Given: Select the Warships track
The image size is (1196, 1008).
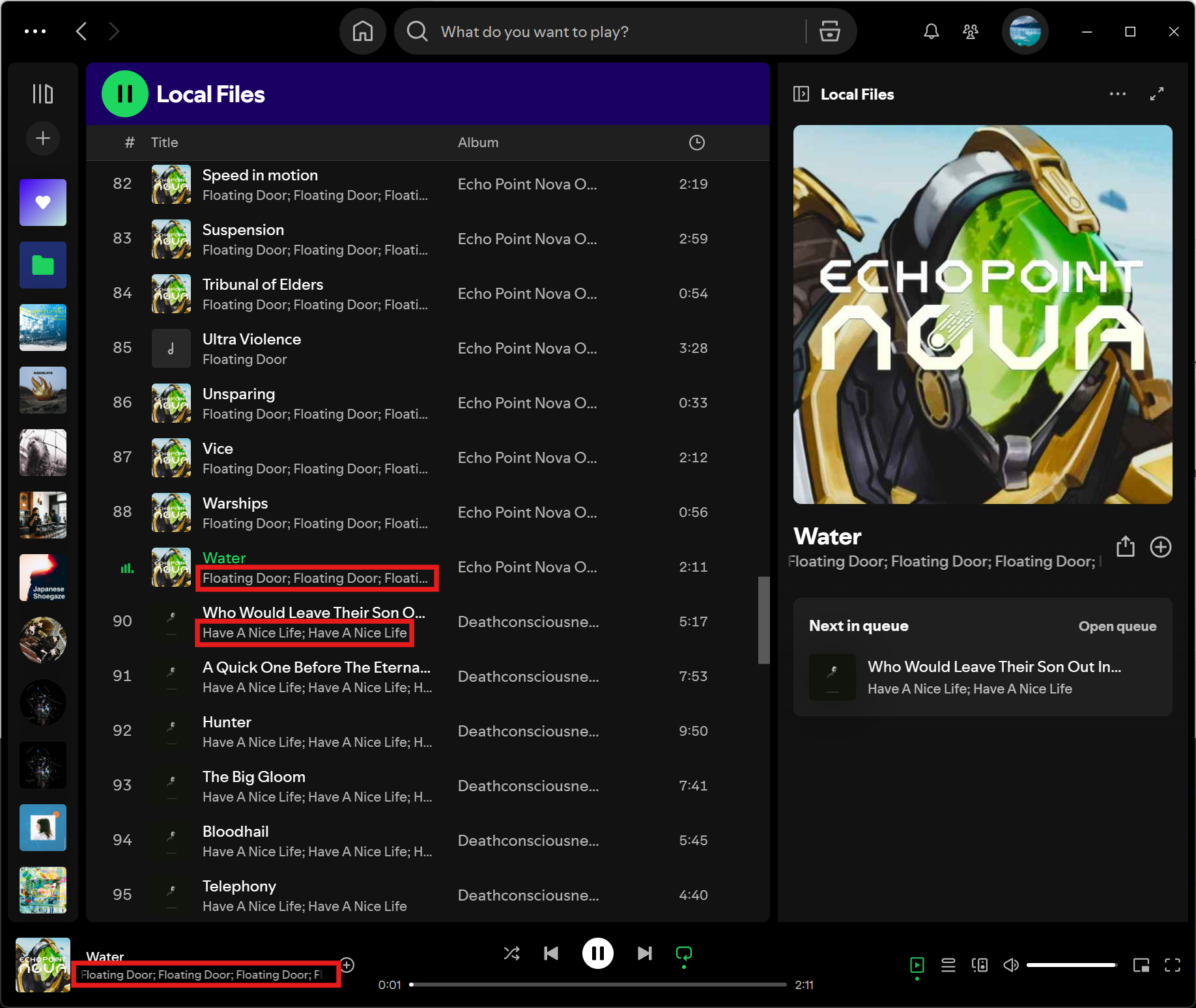Looking at the screenshot, I should pos(427,512).
